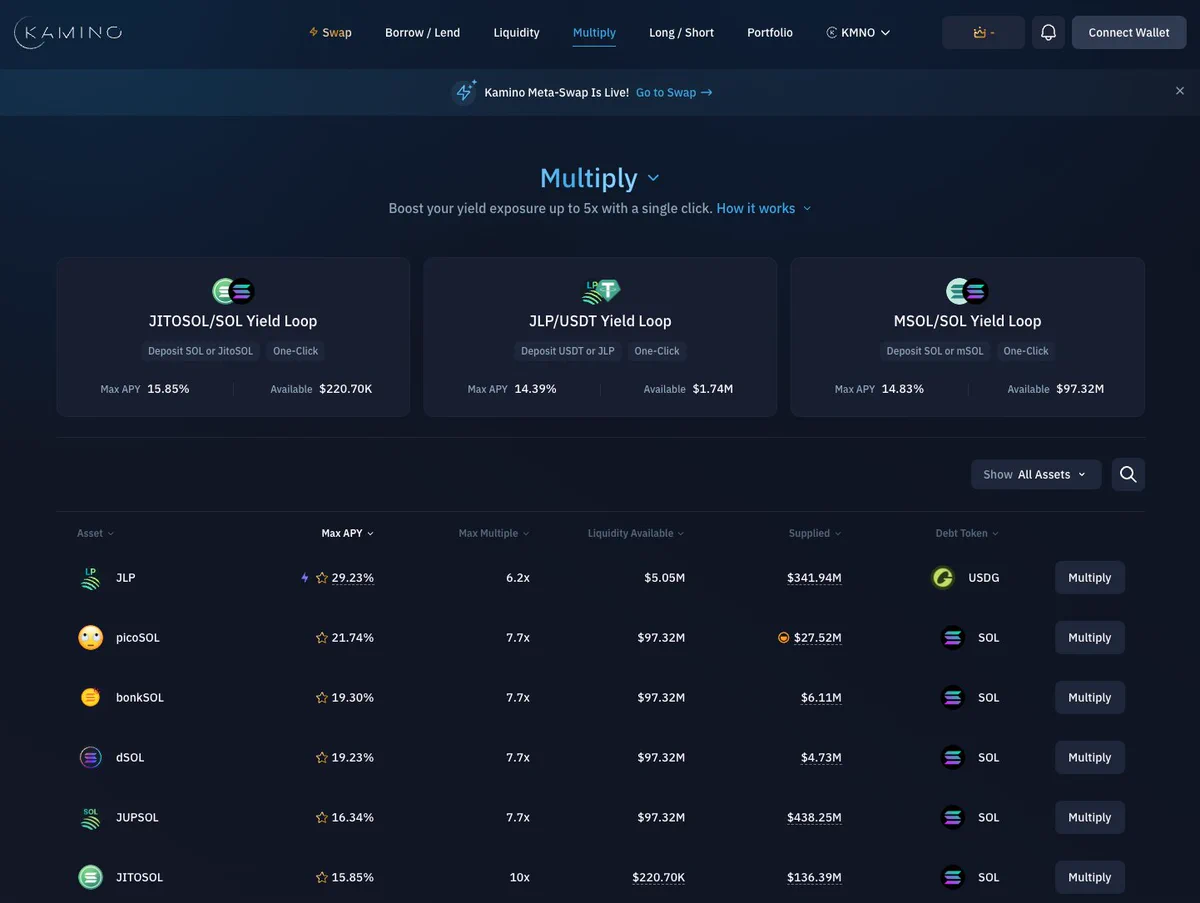The height and width of the screenshot is (903, 1200).
Task: Click the orange icon beside $27.52M
Action: pos(783,638)
